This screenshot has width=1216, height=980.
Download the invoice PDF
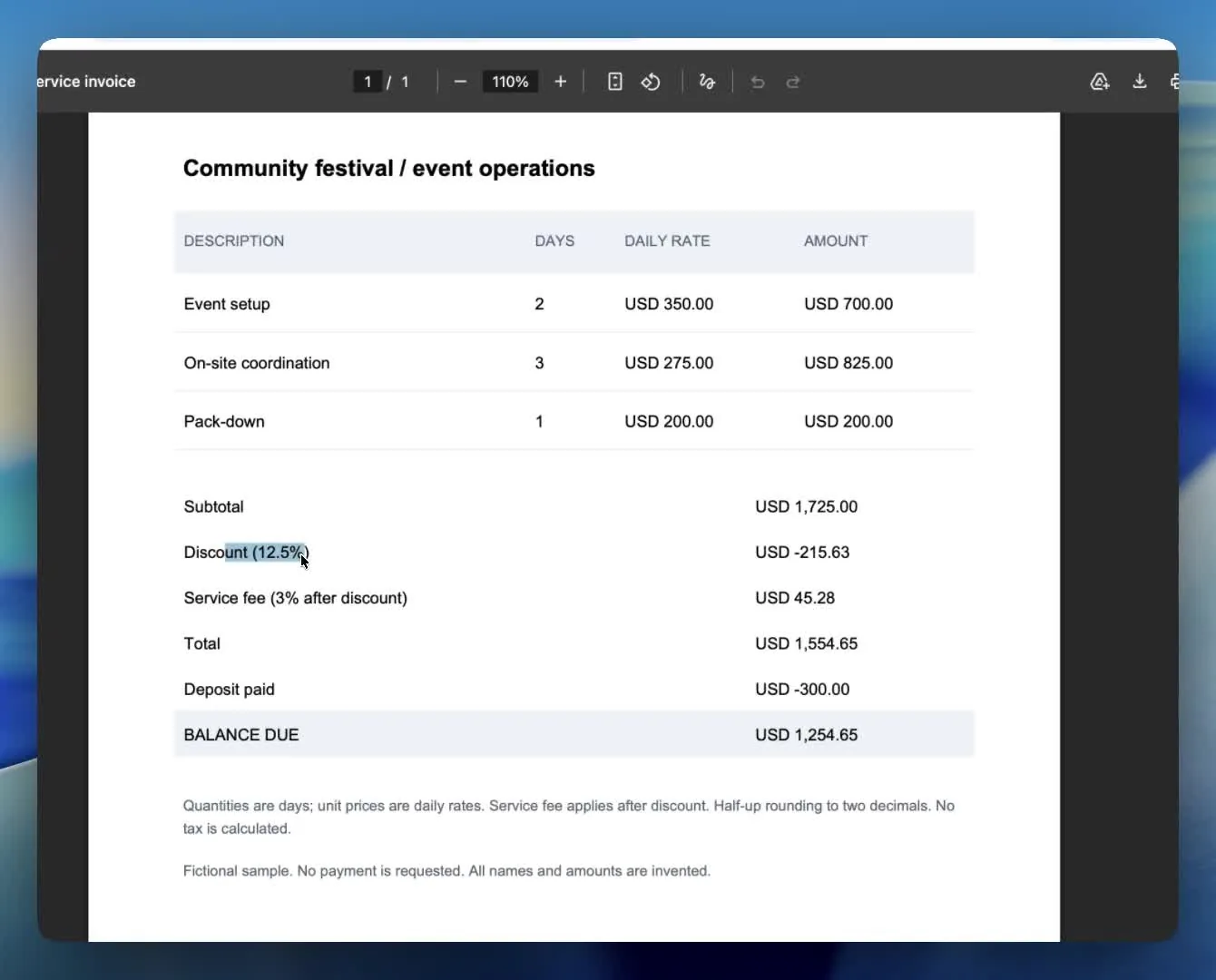1140,82
